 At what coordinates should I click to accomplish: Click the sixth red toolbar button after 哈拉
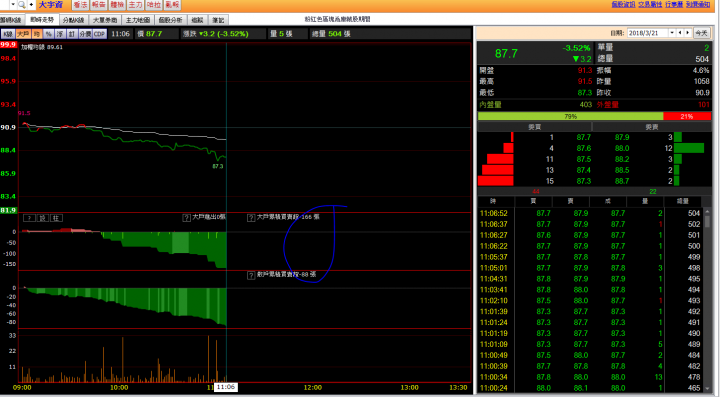pyautogui.click(x=172, y=5)
